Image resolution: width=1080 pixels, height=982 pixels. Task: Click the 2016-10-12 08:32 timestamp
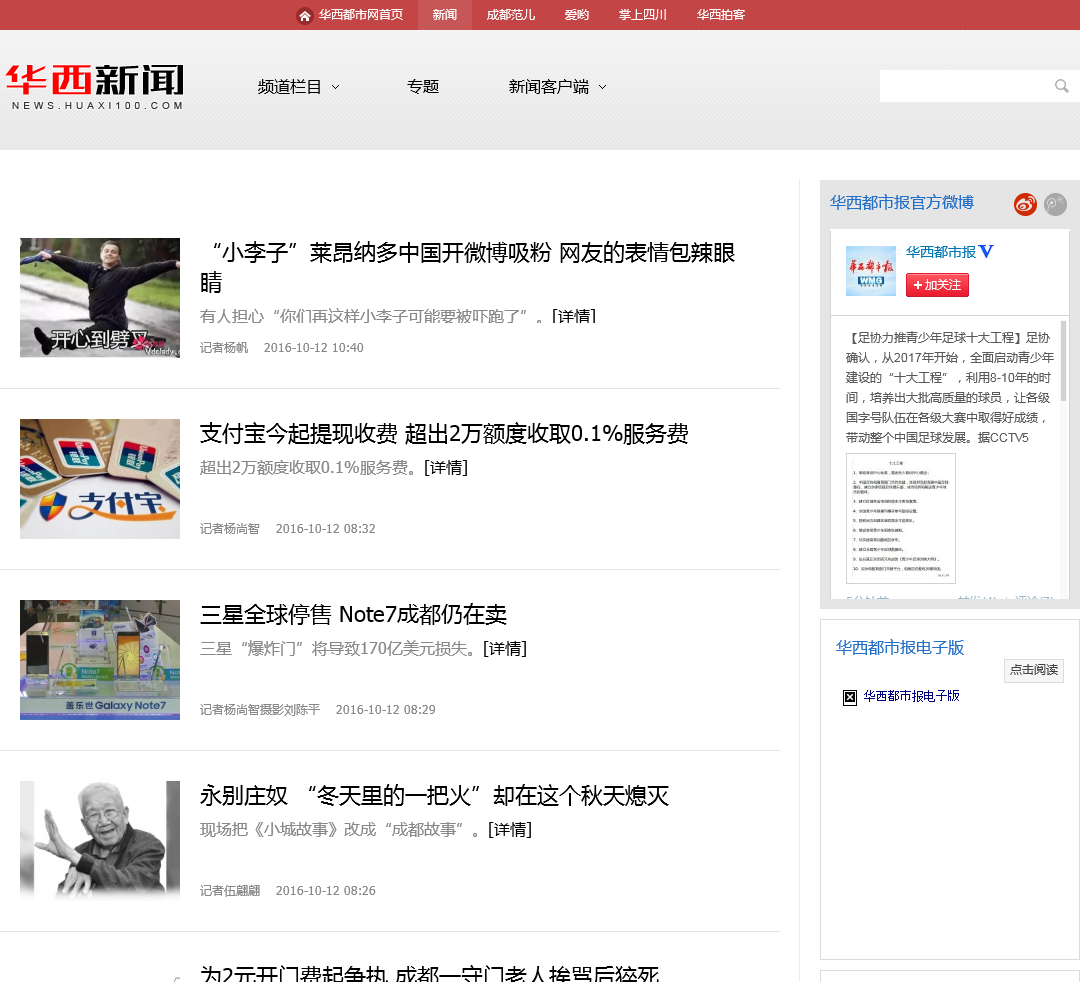pyautogui.click(x=326, y=529)
